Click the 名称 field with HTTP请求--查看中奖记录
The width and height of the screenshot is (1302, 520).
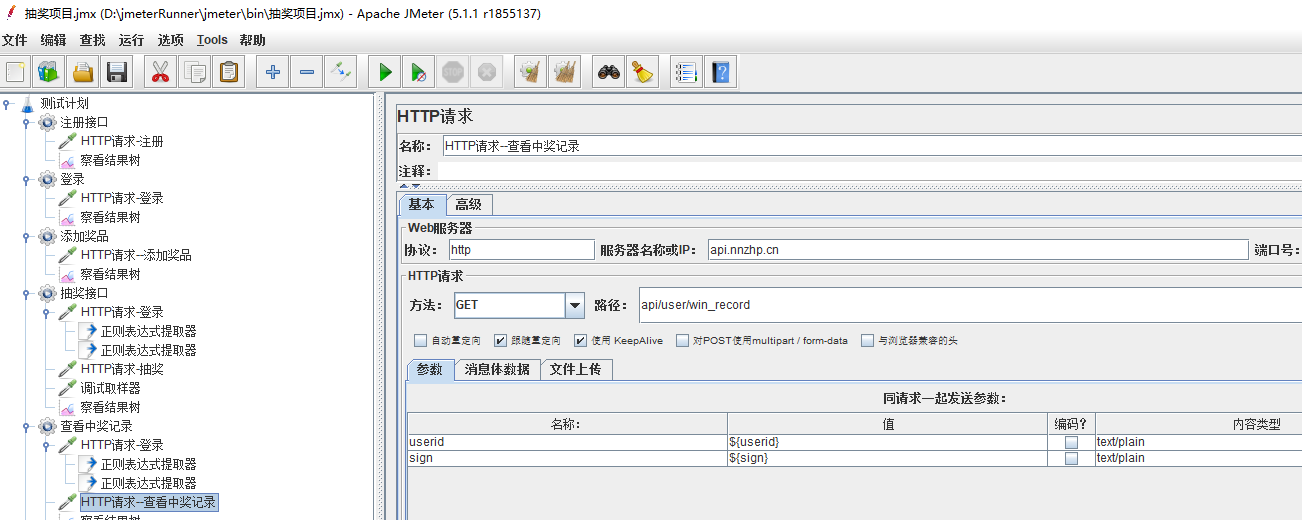point(872,146)
